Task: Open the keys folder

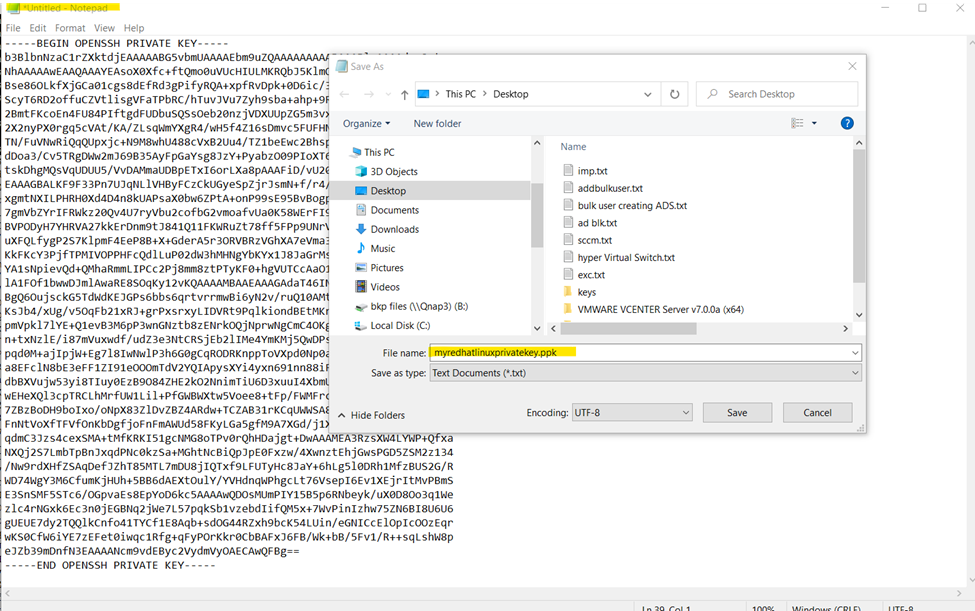Action: tap(586, 292)
